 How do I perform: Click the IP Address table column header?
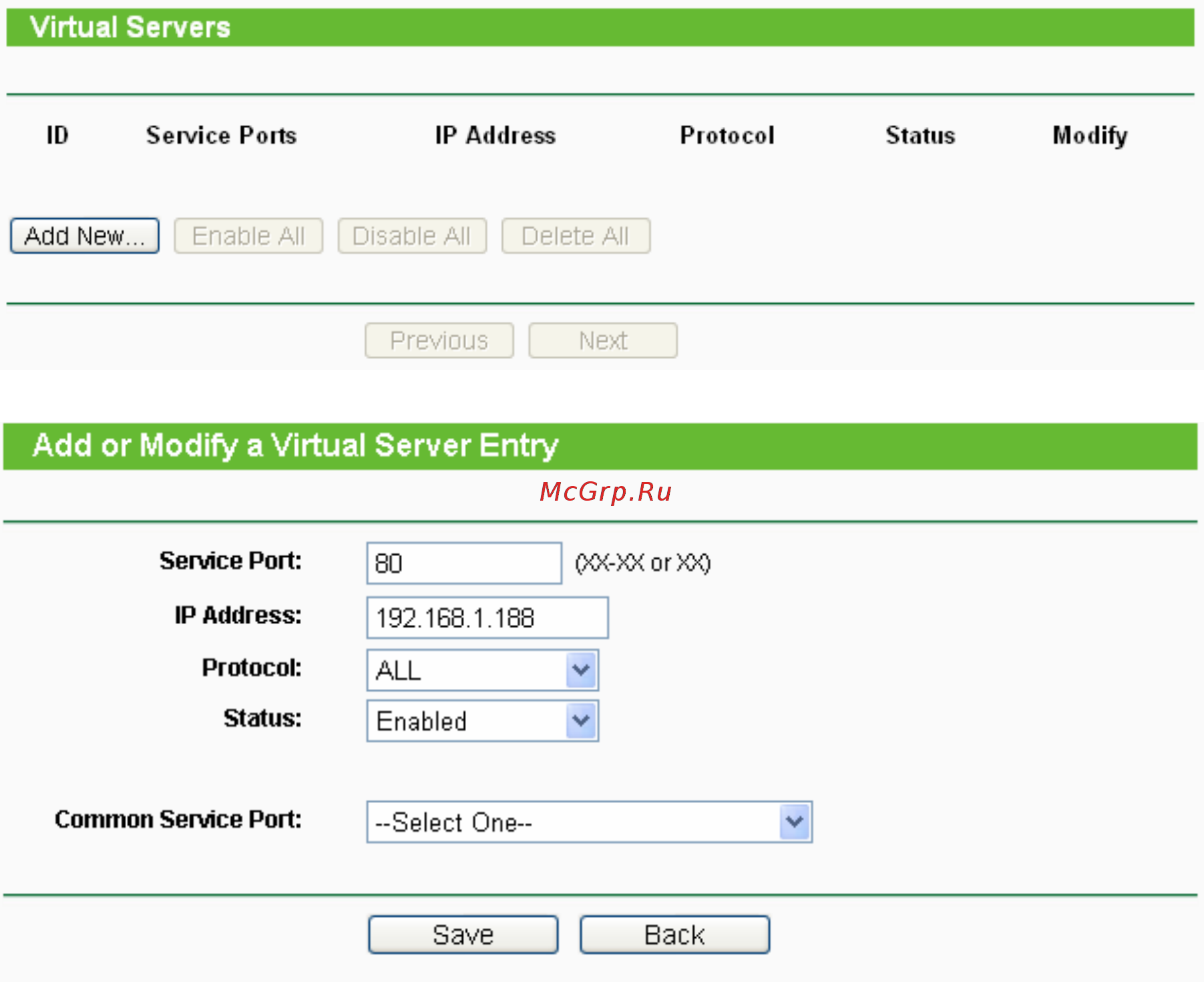[x=495, y=136]
